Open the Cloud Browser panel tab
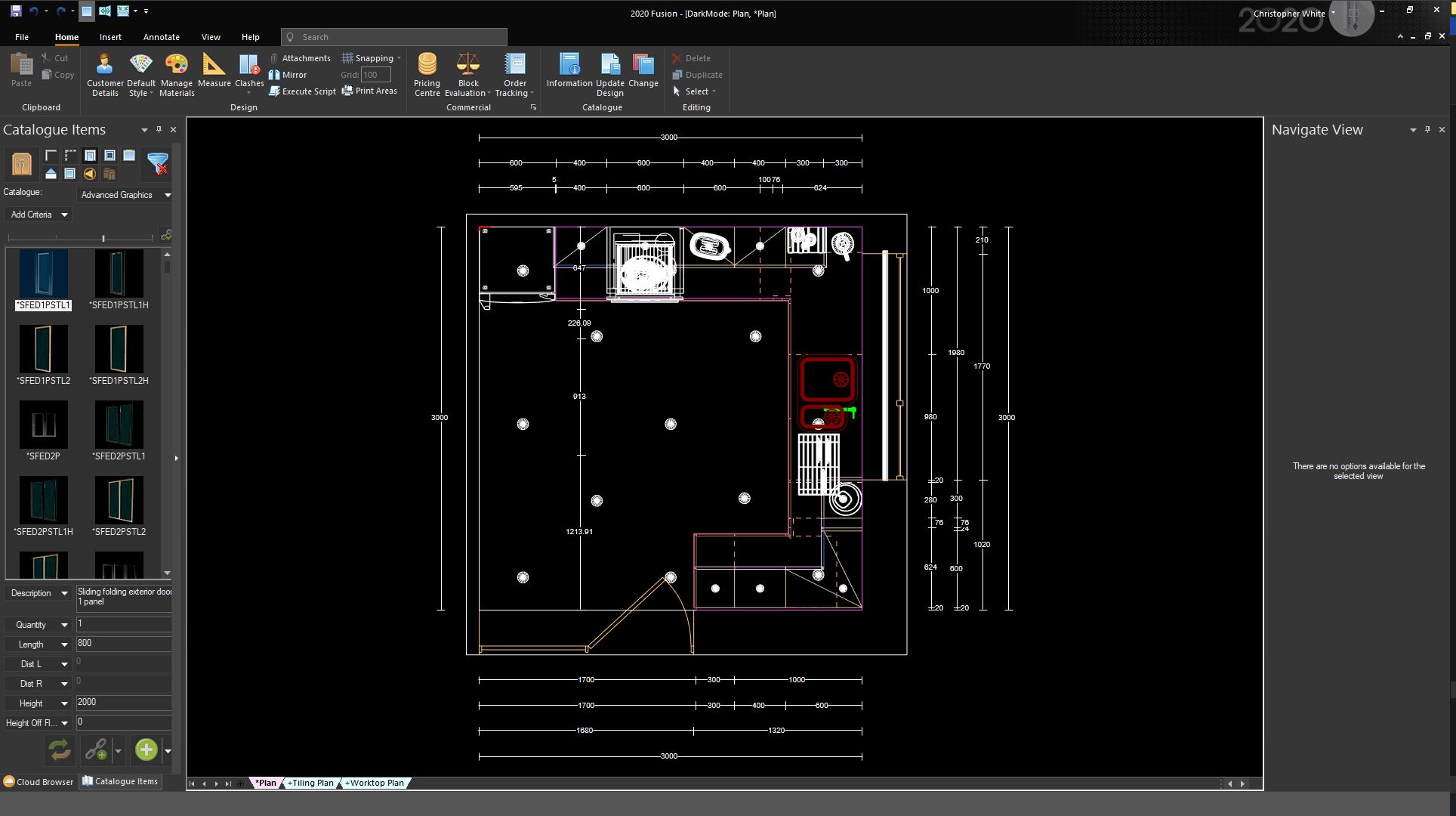The height and width of the screenshot is (816, 1456). [39, 782]
